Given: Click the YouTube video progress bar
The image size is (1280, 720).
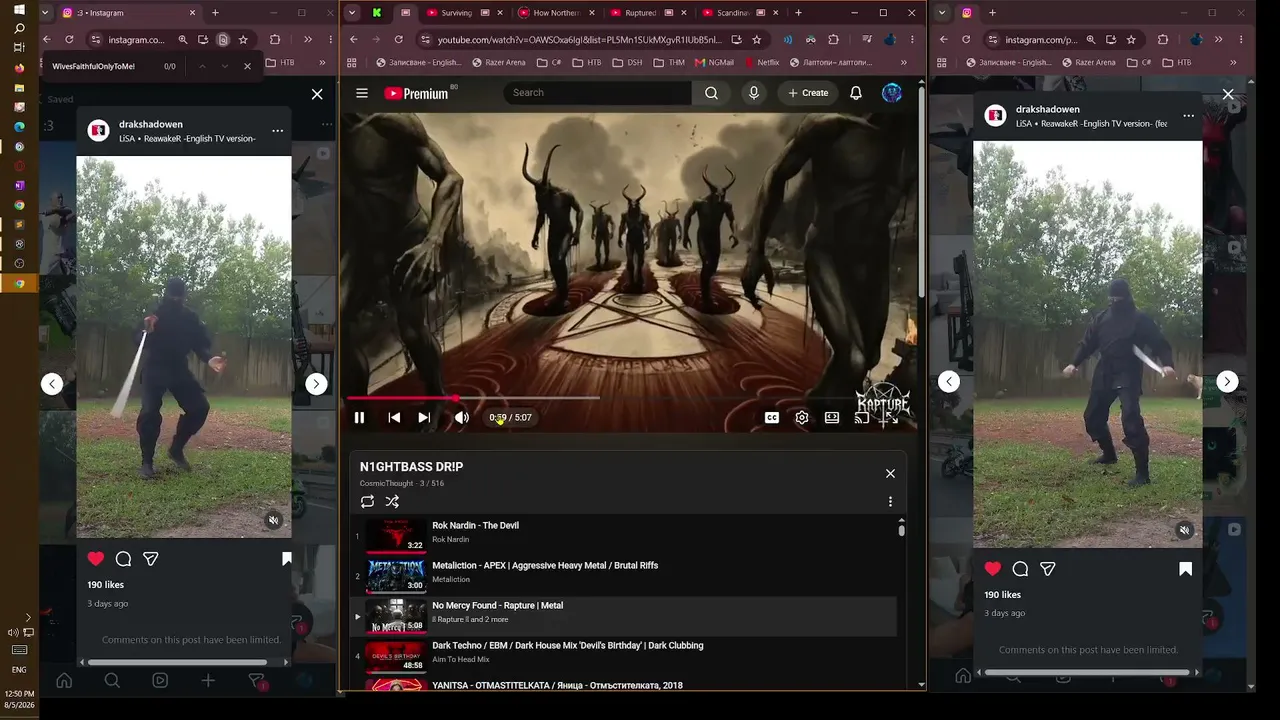Looking at the screenshot, I should pos(630,398).
